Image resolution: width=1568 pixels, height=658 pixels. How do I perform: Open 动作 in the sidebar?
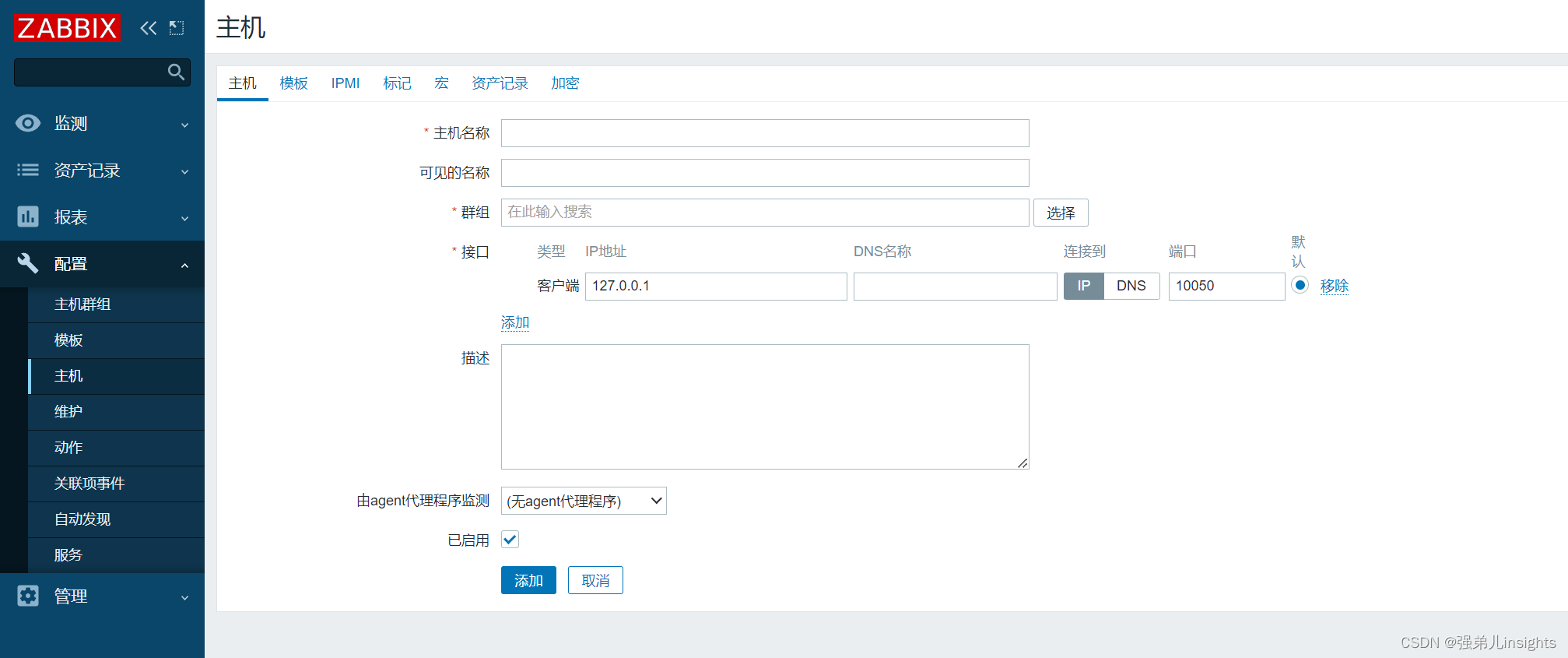[x=117, y=448]
